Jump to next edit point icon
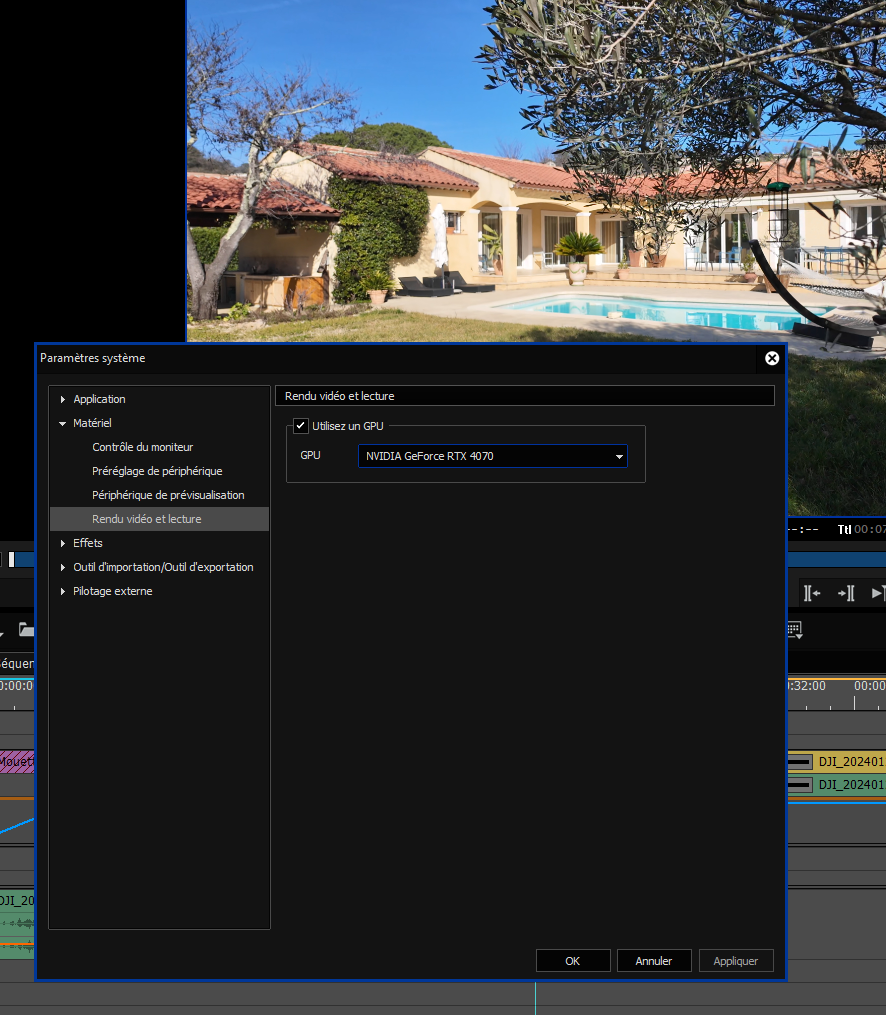Viewport: 886px width, 1015px height. [846, 593]
